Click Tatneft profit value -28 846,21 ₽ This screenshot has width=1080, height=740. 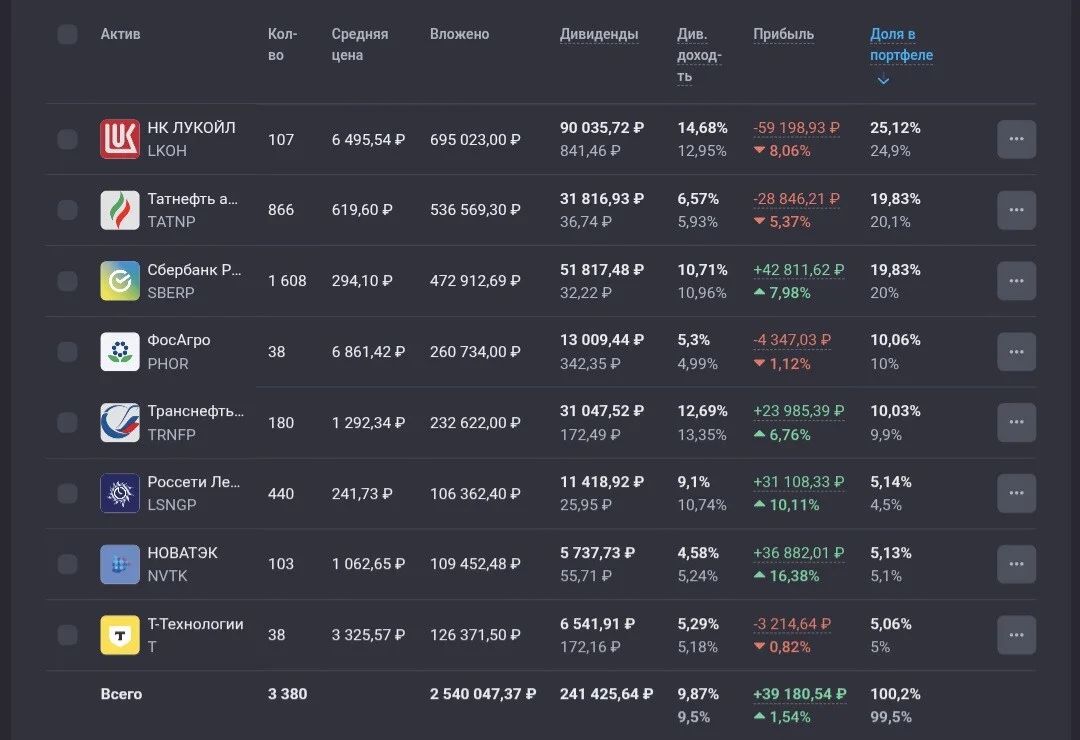(796, 199)
